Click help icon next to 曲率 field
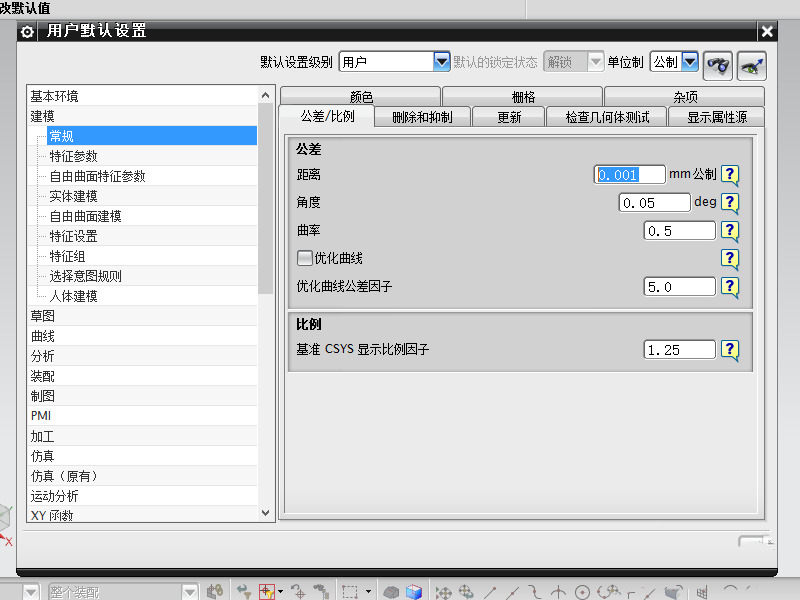800x600 pixels. click(730, 231)
